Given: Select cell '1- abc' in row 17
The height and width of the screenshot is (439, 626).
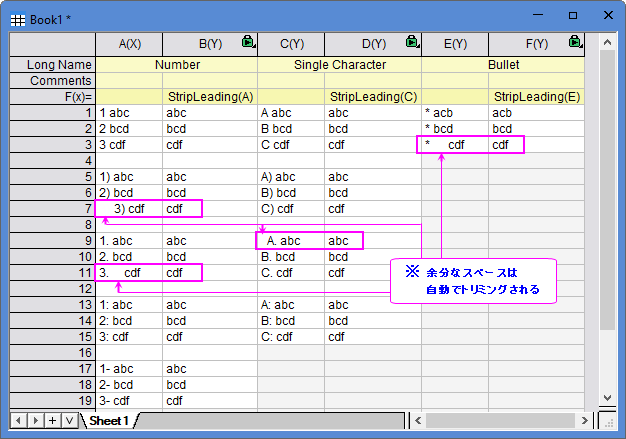Looking at the screenshot, I should (129, 369).
